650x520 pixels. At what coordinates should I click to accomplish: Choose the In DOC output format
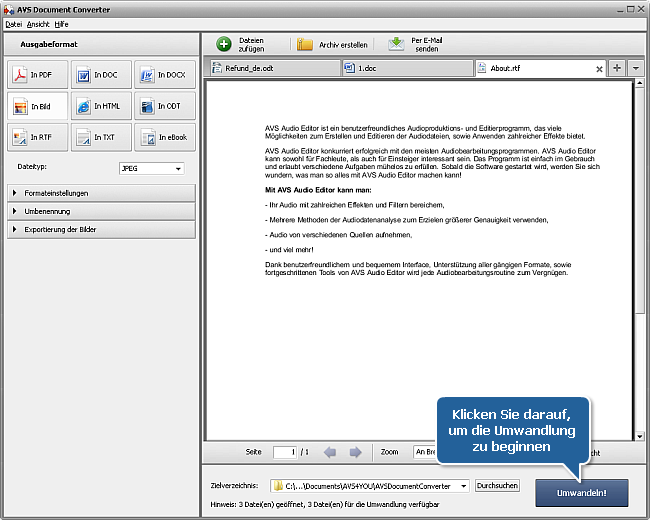pos(101,75)
